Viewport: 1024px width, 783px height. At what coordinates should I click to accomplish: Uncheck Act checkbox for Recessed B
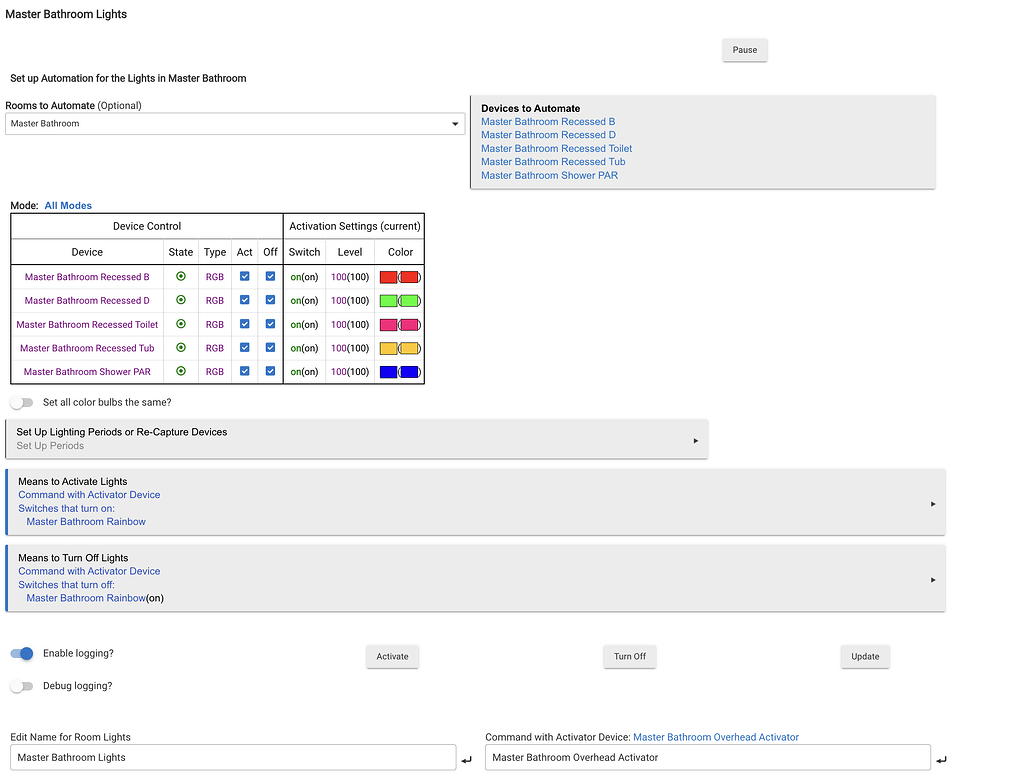point(244,276)
